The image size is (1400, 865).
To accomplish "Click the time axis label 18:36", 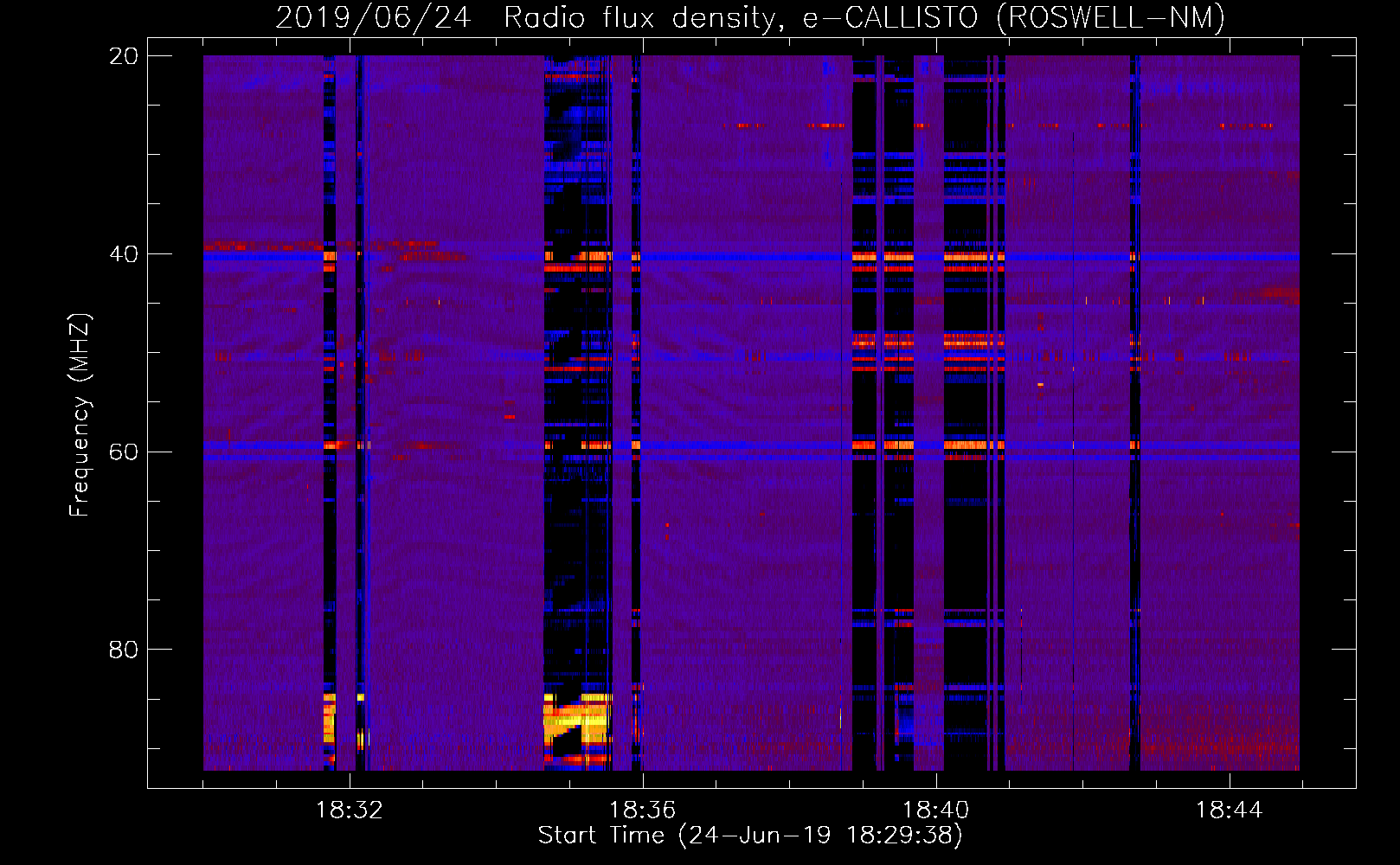I will (642, 811).
